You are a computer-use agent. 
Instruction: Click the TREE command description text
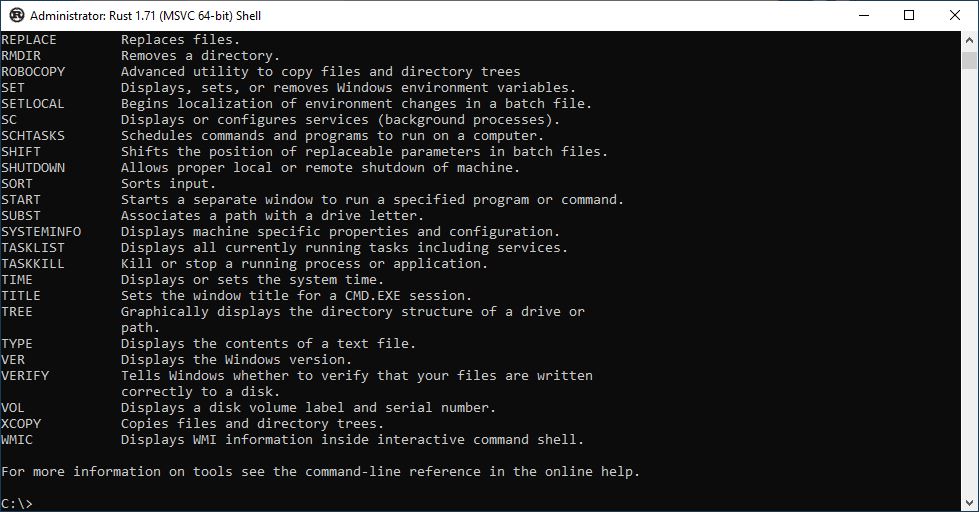pyautogui.click(x=353, y=319)
